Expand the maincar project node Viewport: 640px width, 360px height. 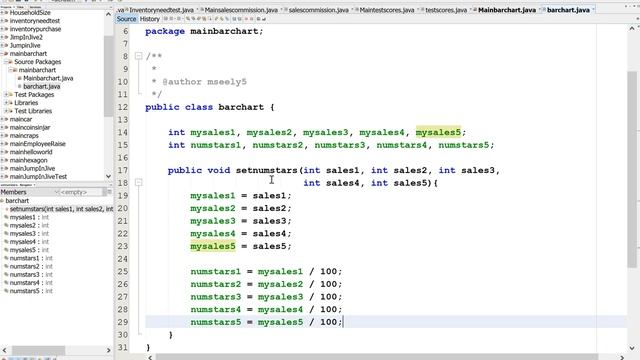tap(2, 119)
